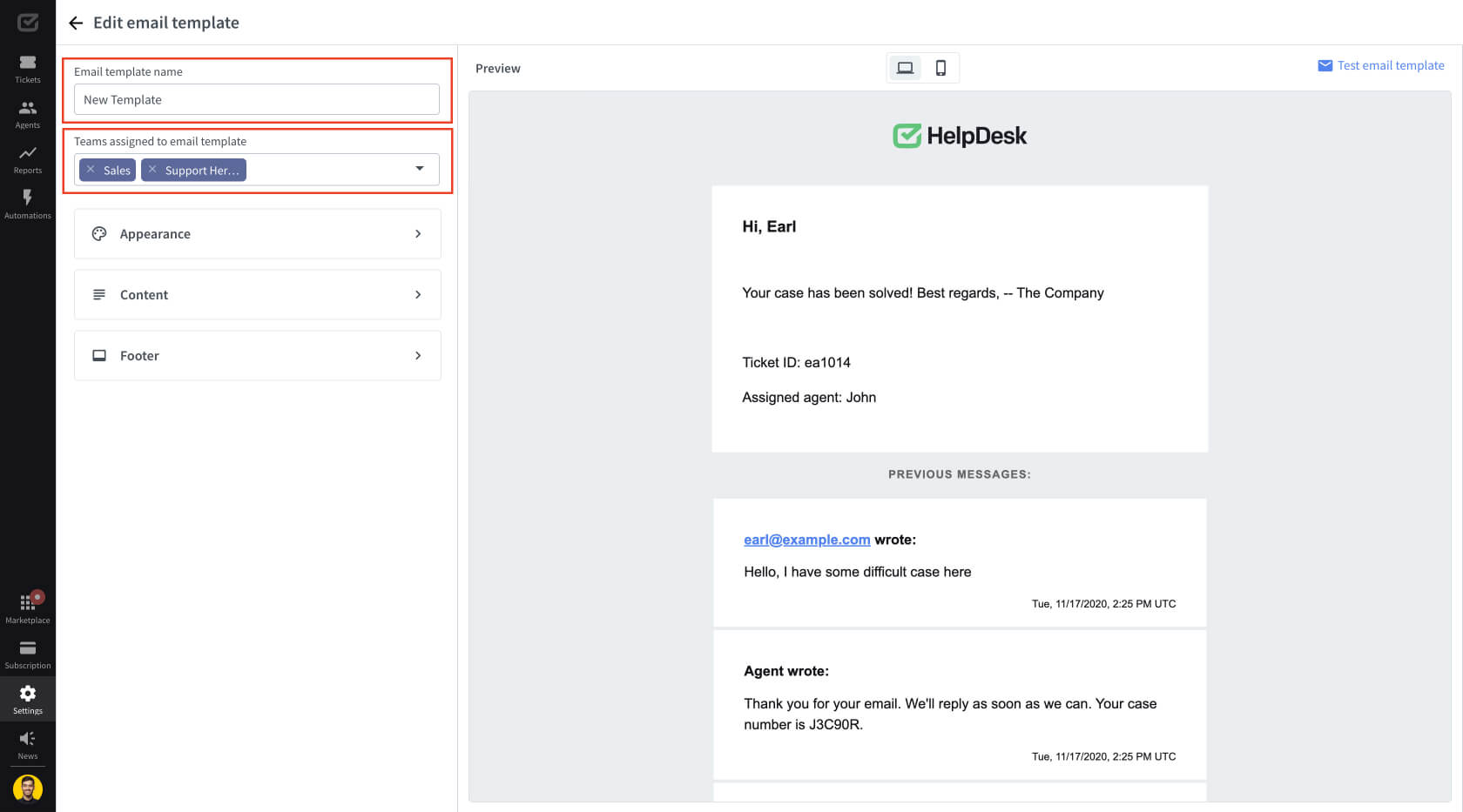Expand the Appearance section
This screenshot has height=812, width=1463.
258,233
